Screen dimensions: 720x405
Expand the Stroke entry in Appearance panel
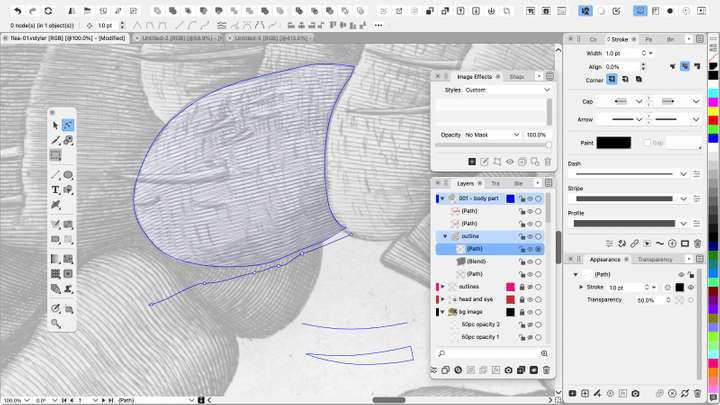click(581, 287)
